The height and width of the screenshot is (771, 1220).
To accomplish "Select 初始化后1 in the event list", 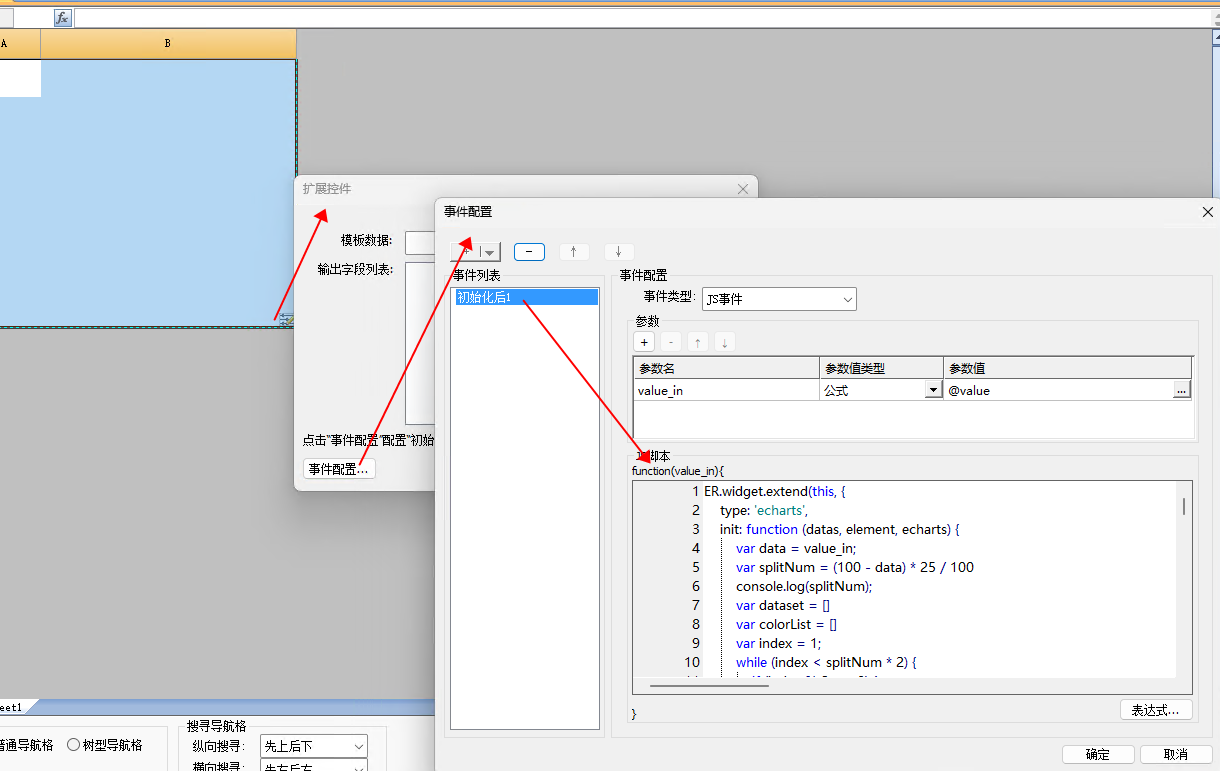I will click(x=525, y=298).
